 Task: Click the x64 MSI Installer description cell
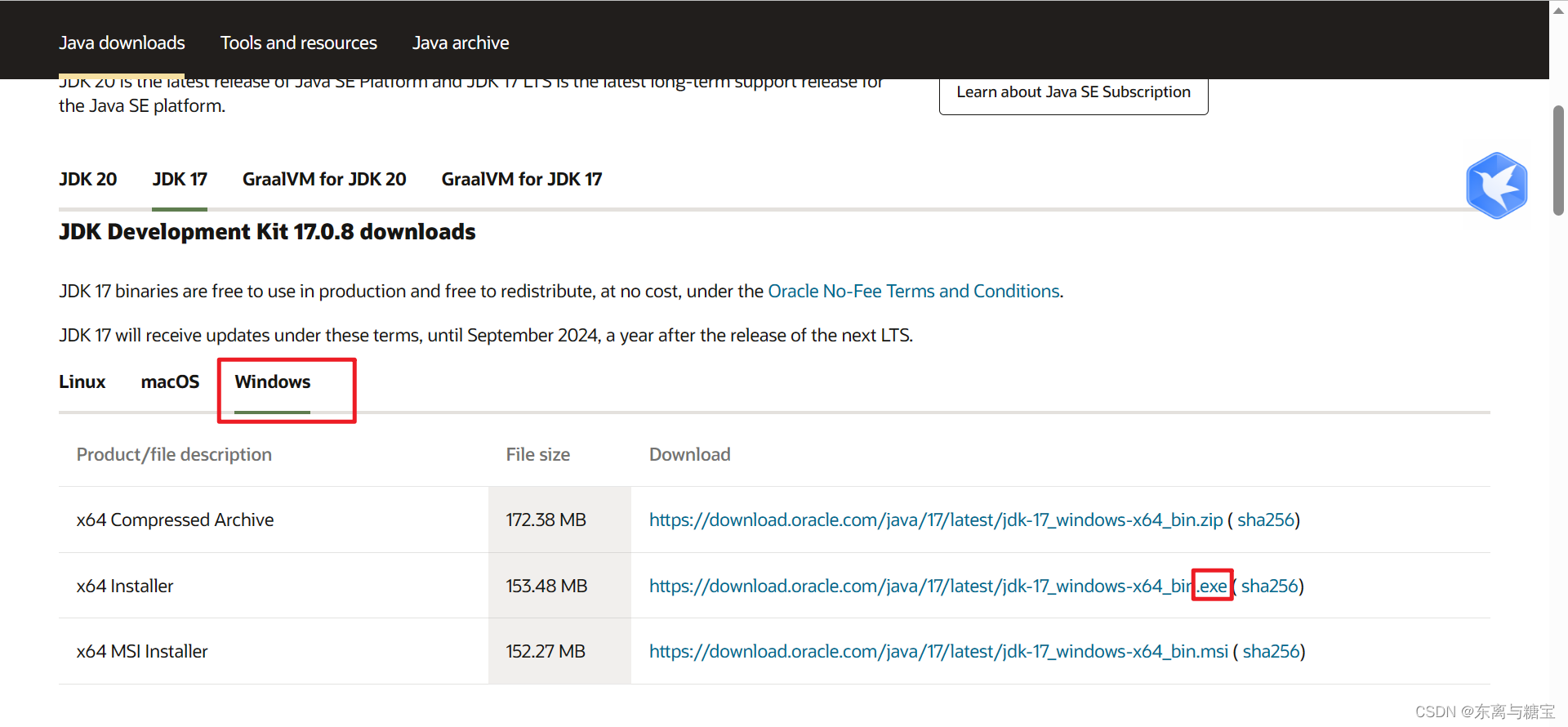point(142,651)
